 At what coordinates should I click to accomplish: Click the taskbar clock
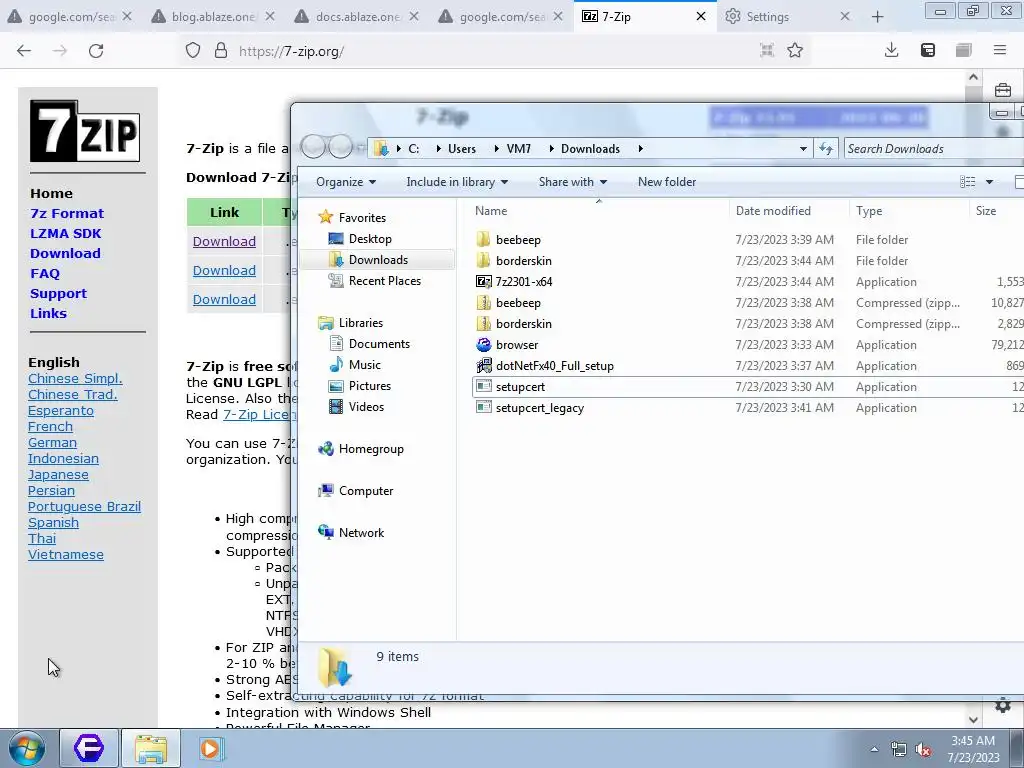[973, 749]
